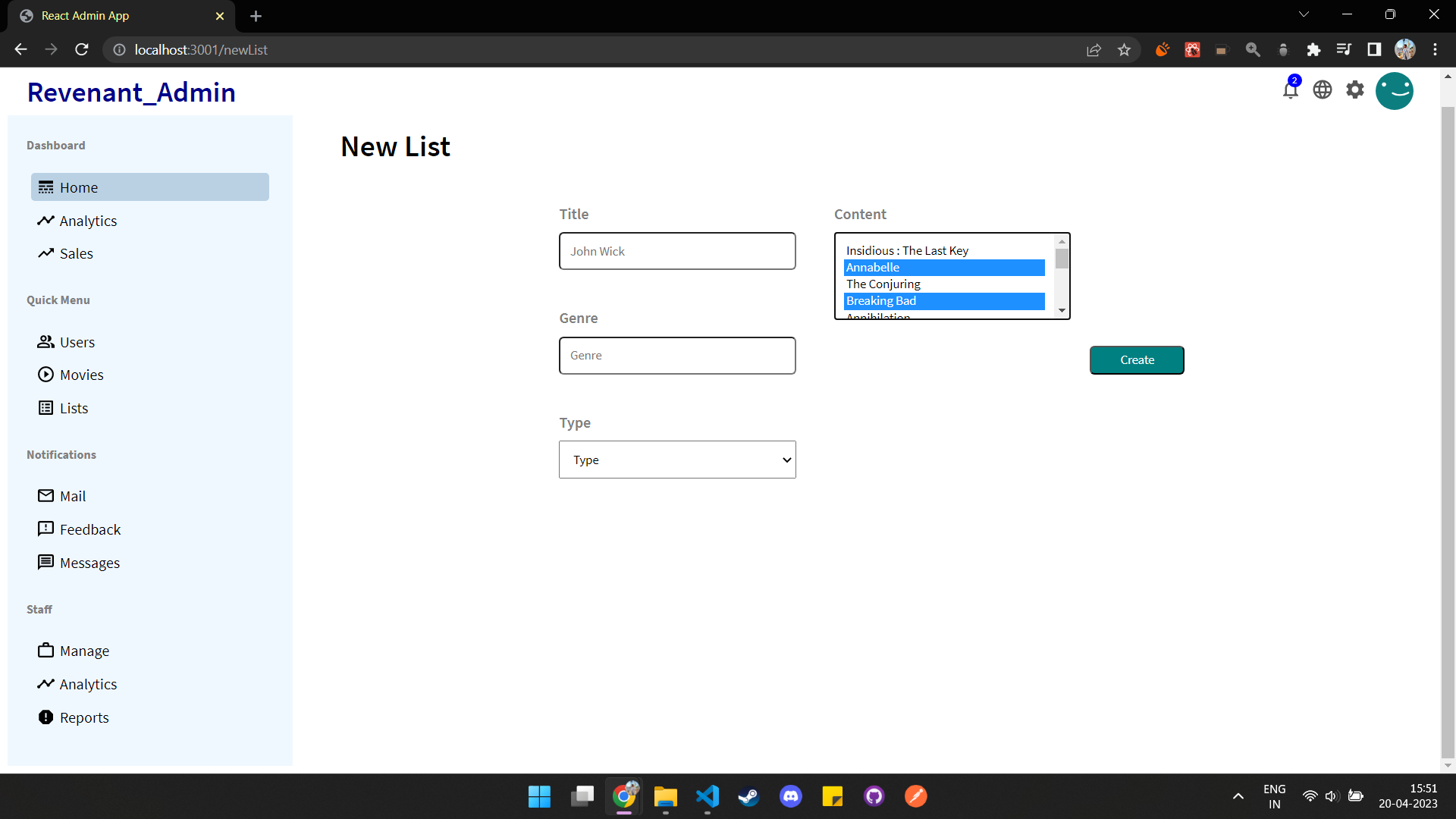The height and width of the screenshot is (819, 1456).
Task: Open the notifications bell icon
Action: [1290, 89]
